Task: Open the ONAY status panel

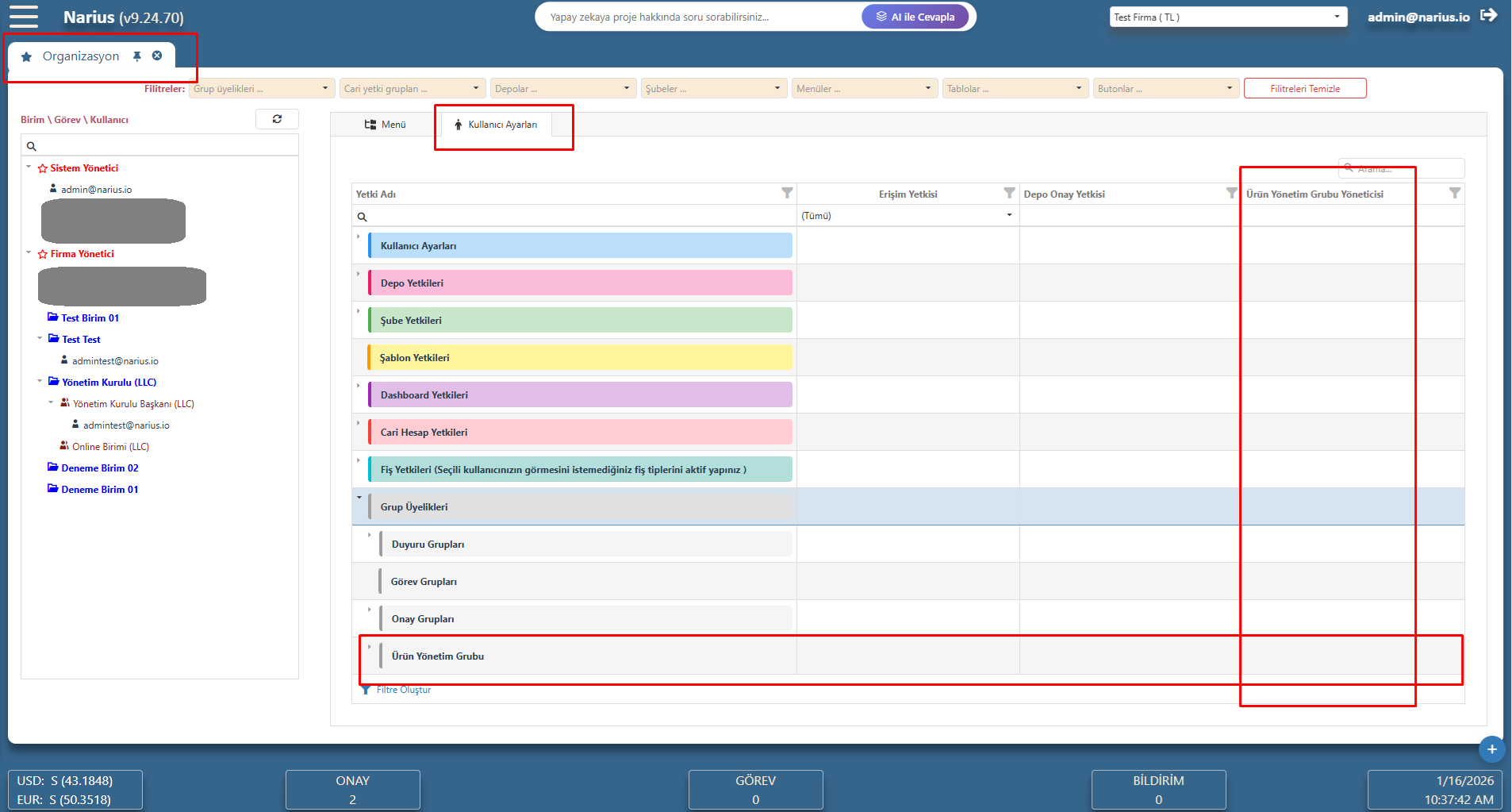Action: coord(352,790)
